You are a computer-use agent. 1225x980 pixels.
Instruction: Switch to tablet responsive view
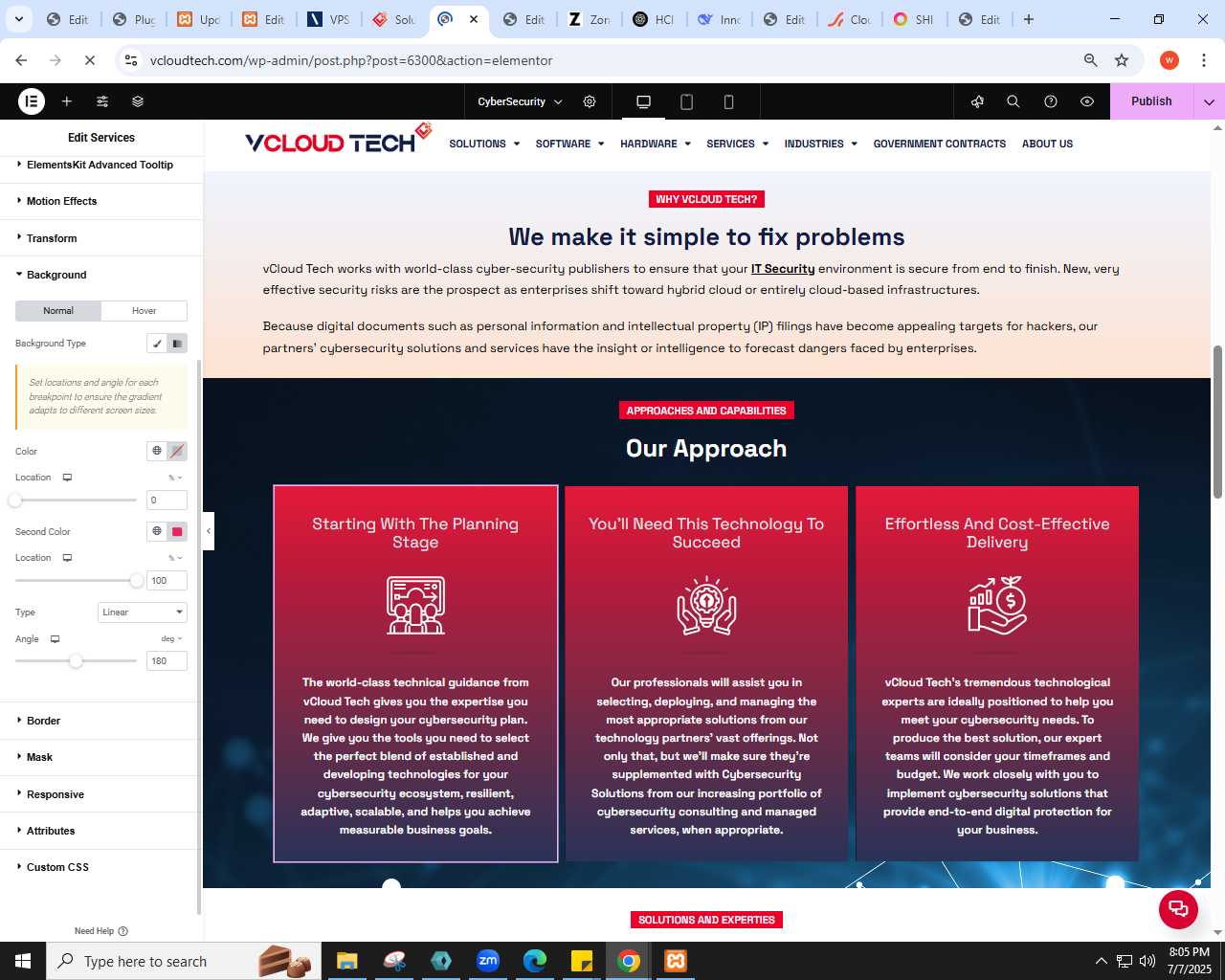pyautogui.click(x=686, y=101)
